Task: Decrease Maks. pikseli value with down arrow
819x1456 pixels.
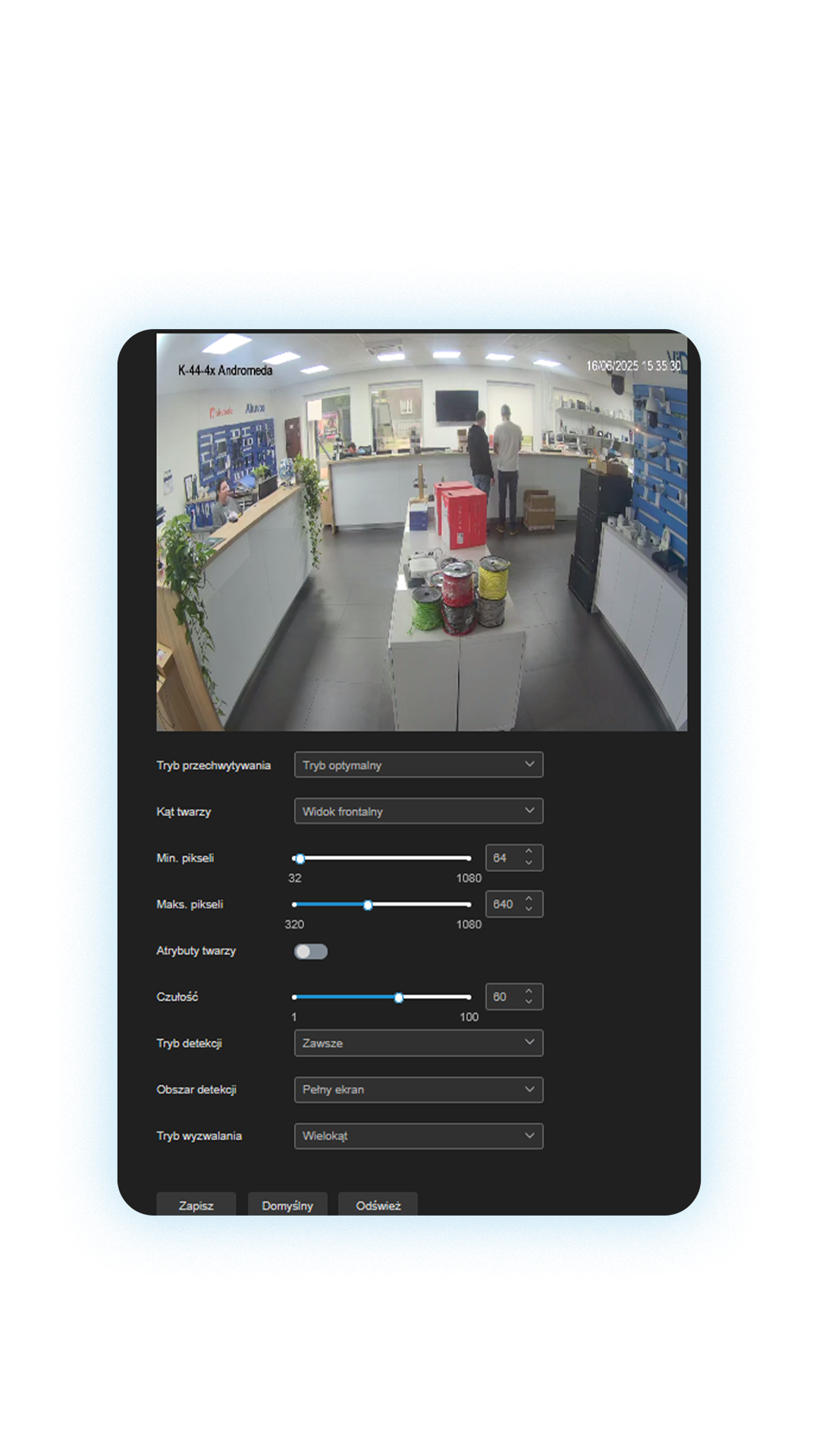Action: pos(529,909)
